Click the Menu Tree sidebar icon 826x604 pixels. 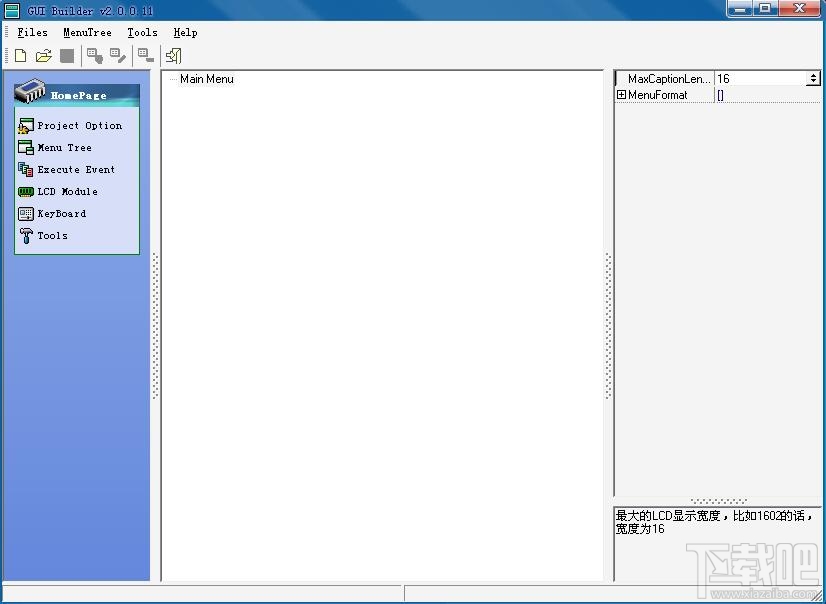pyautogui.click(x=25, y=147)
